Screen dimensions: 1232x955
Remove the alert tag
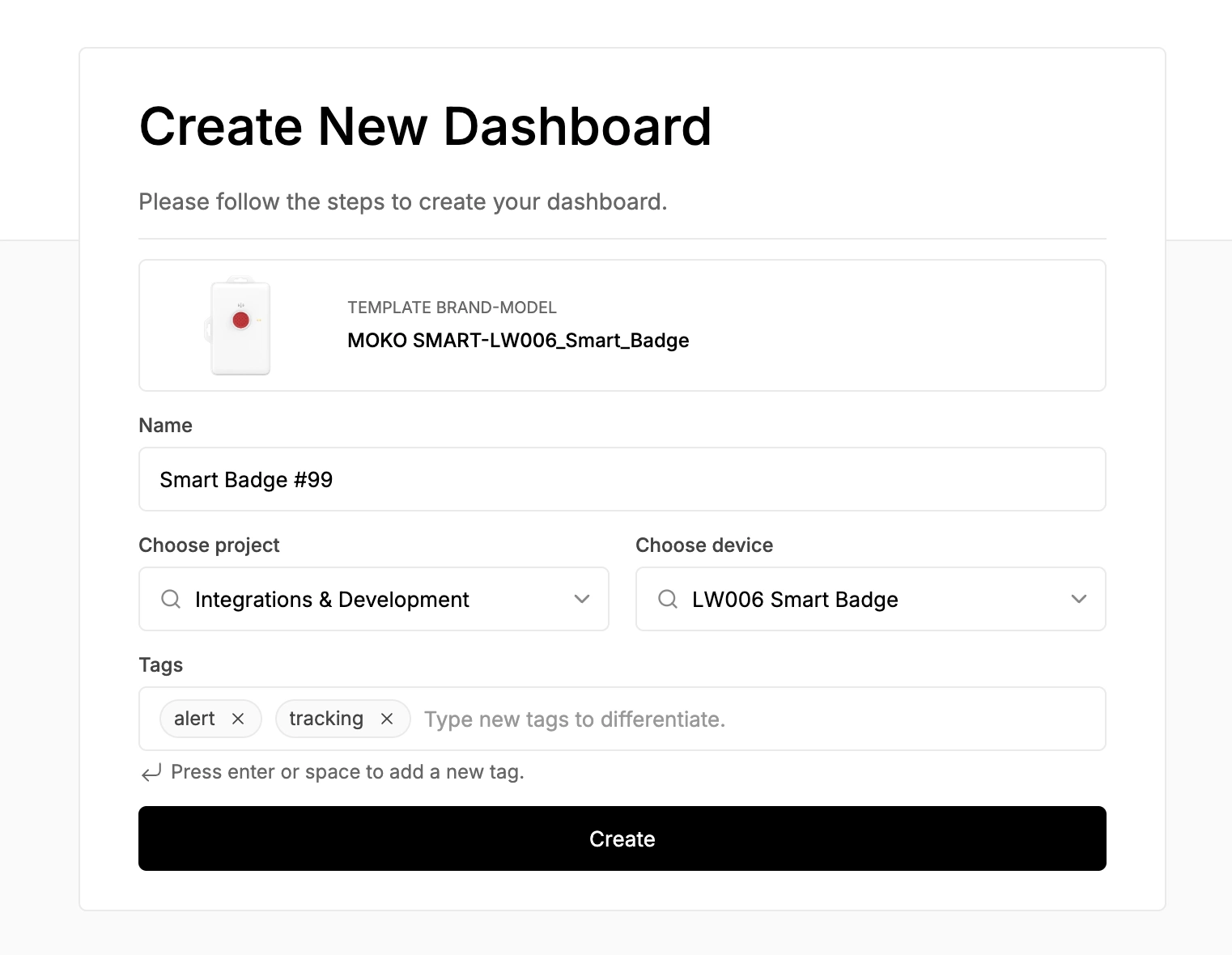(238, 719)
